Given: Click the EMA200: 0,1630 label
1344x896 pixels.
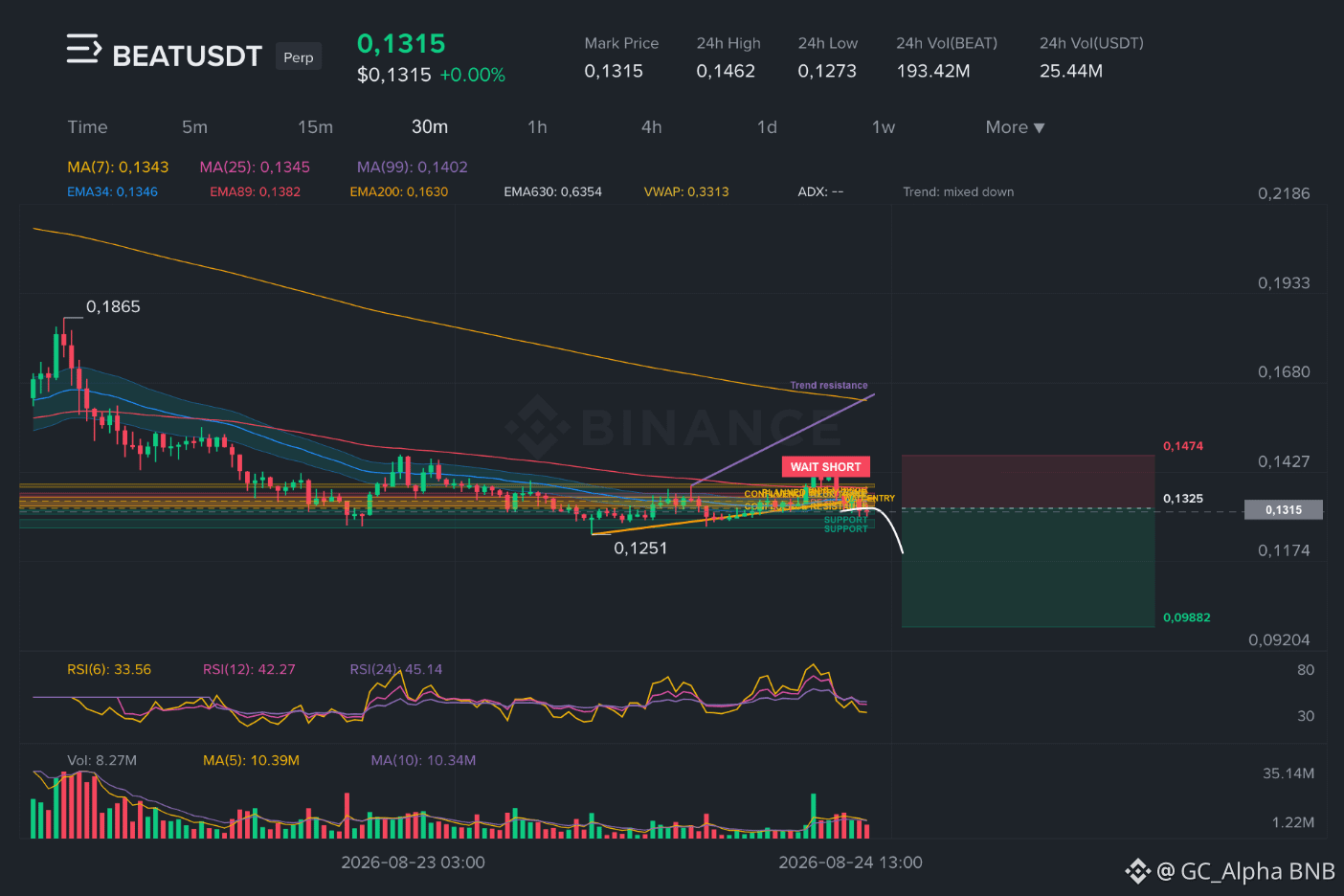Looking at the screenshot, I should point(399,191).
